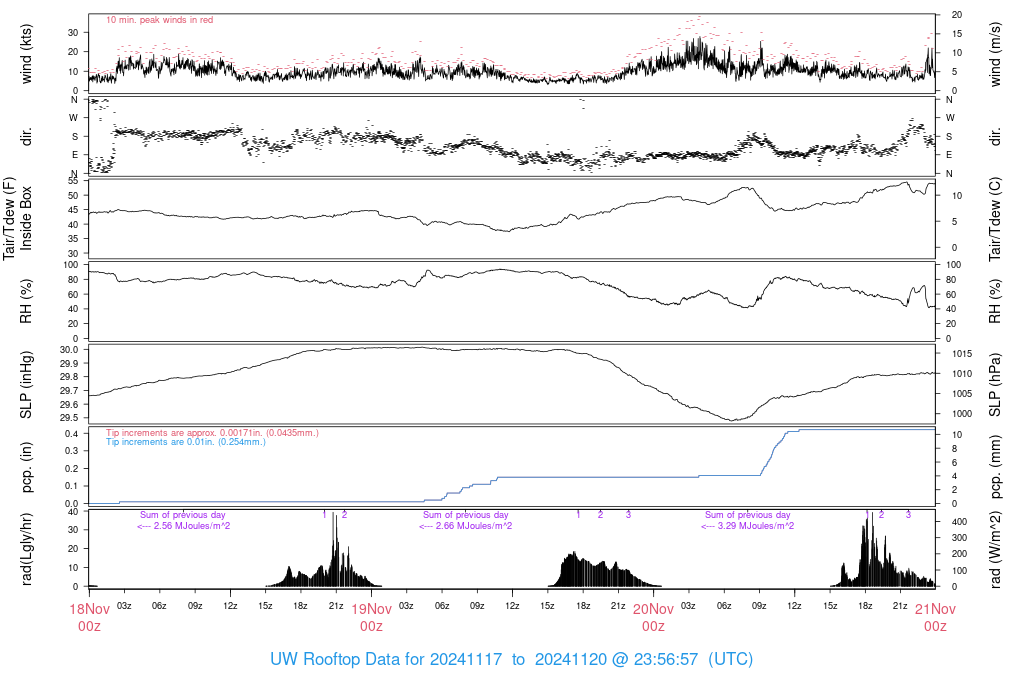The width and height of the screenshot is (1024, 700).
Task: Click the '2.66 MJoules/m^2' daily sum text
Action: [465, 526]
